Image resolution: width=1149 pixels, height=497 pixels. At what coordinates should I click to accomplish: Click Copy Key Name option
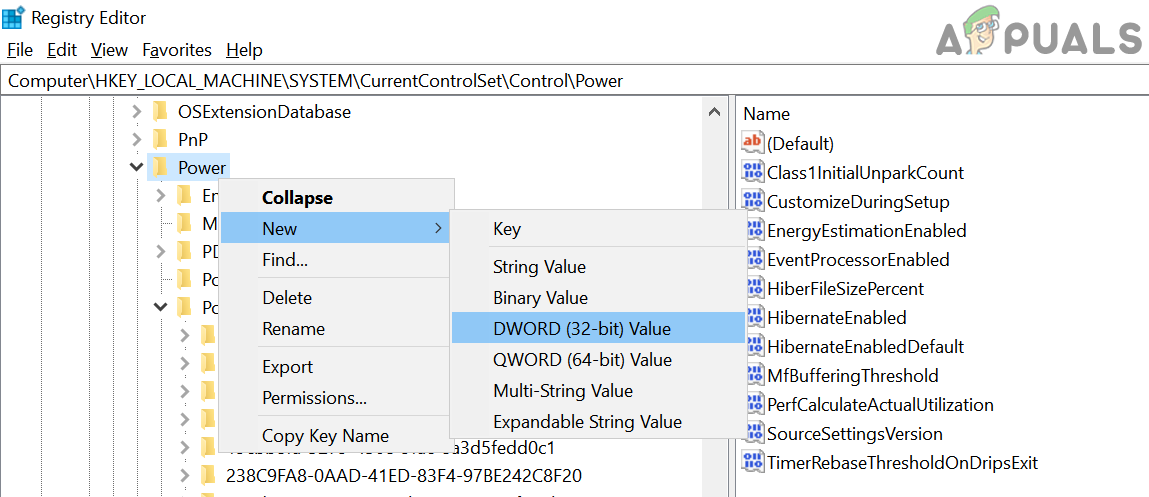(325, 436)
